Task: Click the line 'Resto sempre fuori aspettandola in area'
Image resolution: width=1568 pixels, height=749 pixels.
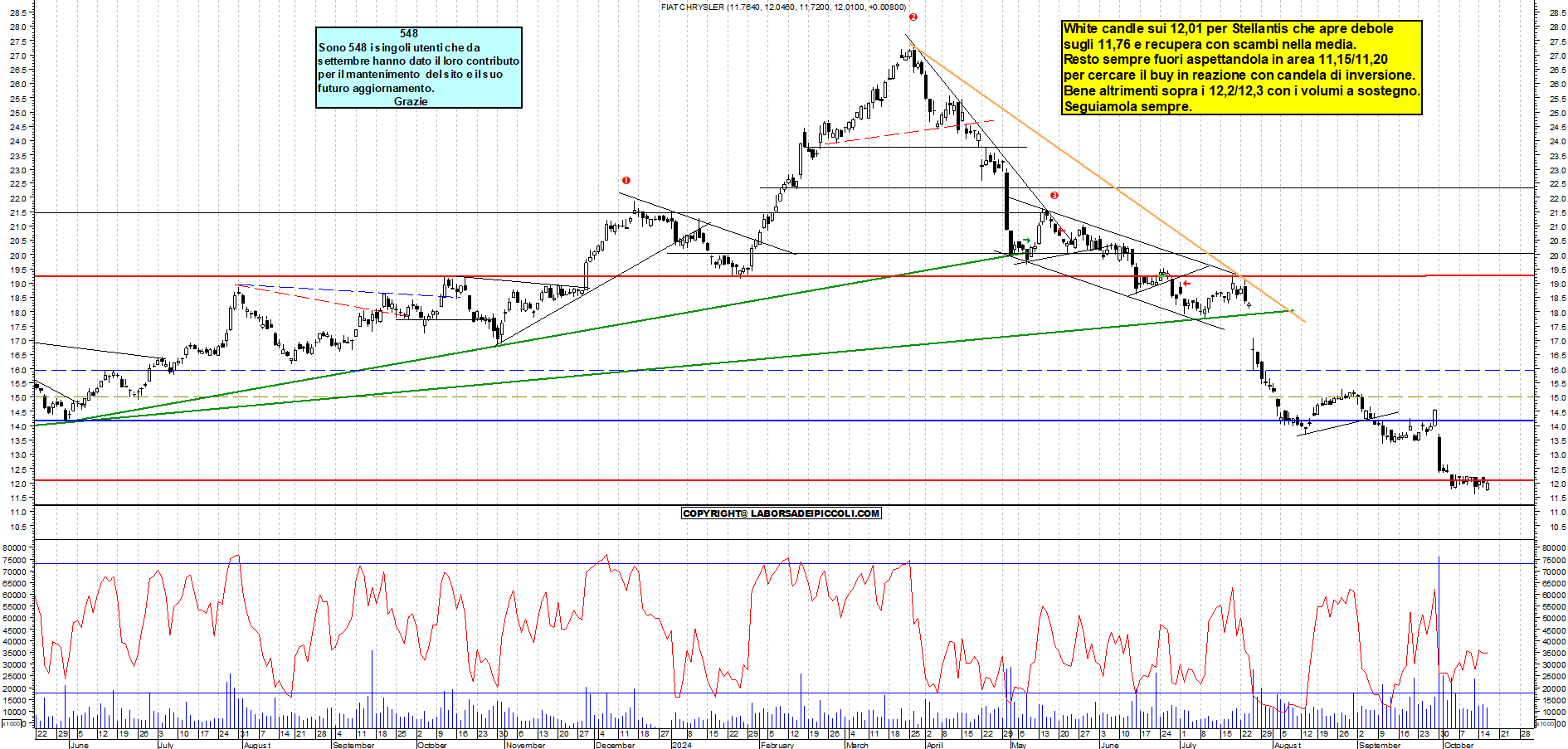Action: (1225, 60)
